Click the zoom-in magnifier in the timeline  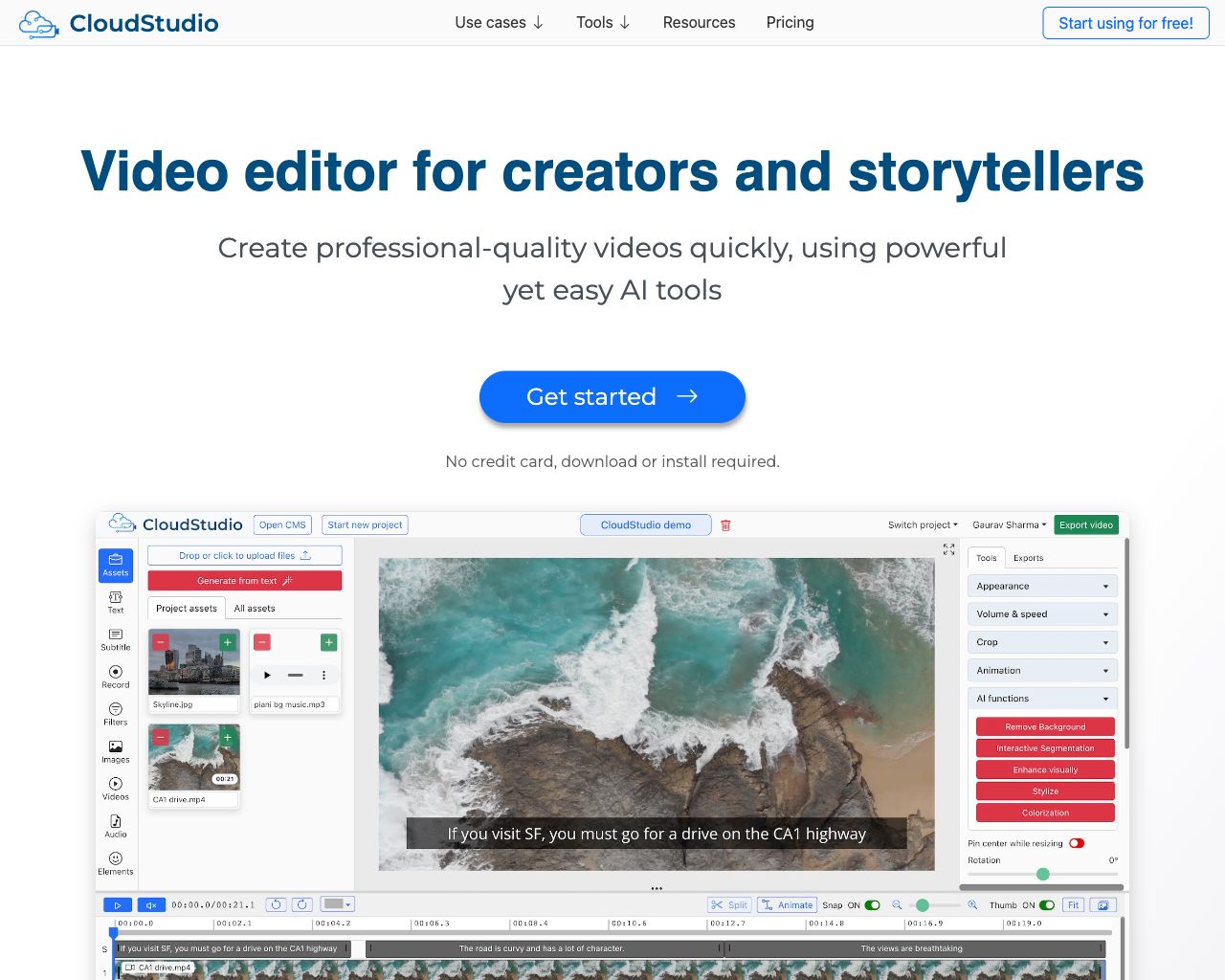[973, 904]
